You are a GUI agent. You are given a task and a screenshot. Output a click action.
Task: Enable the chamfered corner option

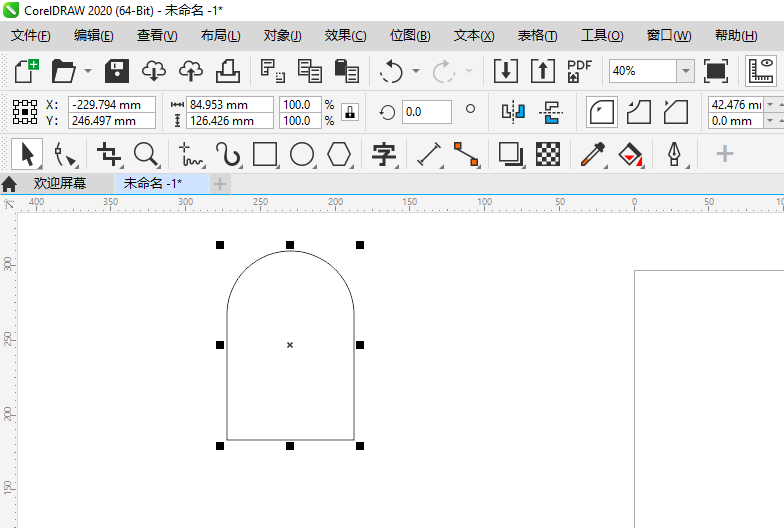677,111
